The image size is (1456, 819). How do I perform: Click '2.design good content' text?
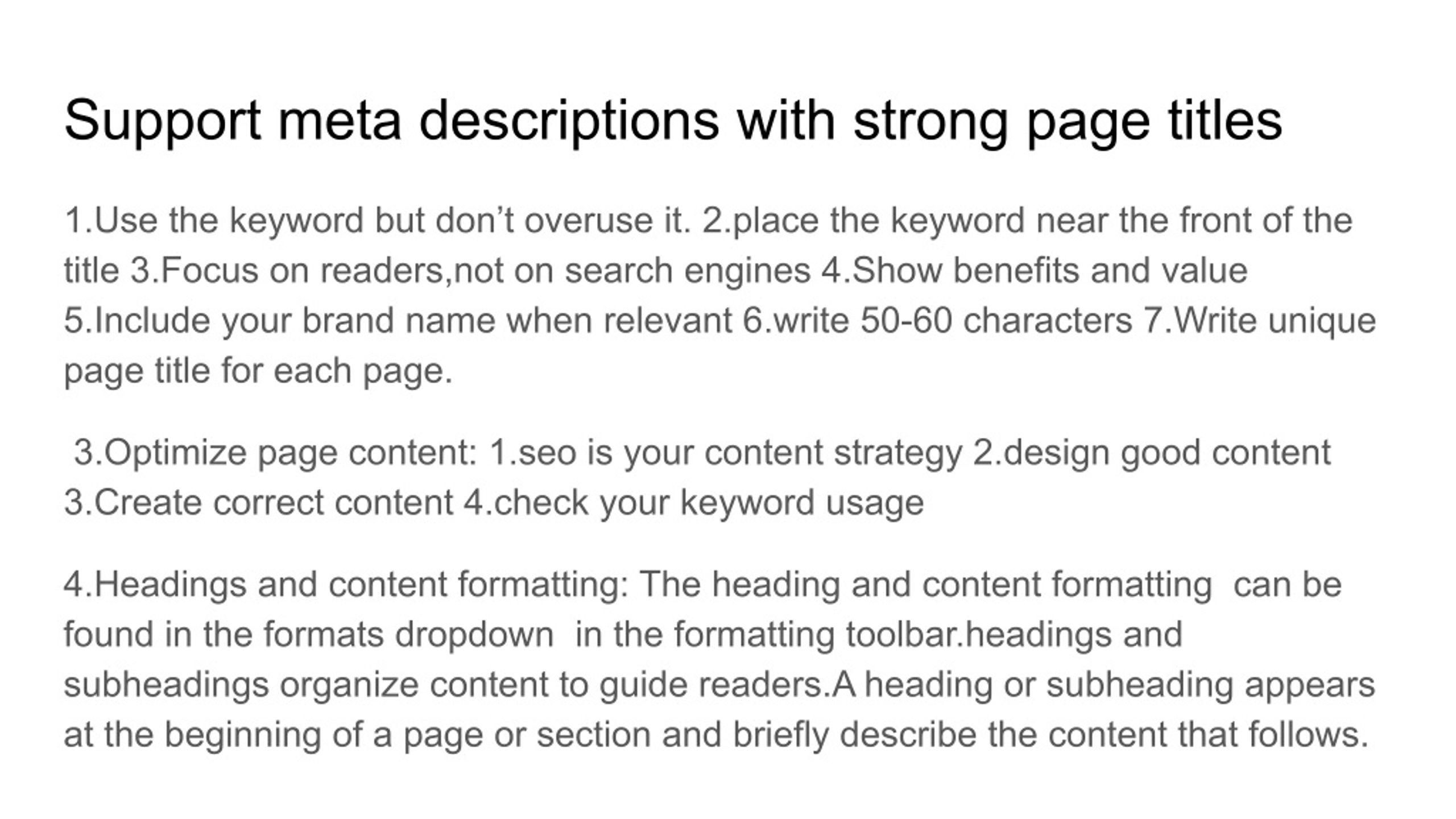click(1152, 453)
